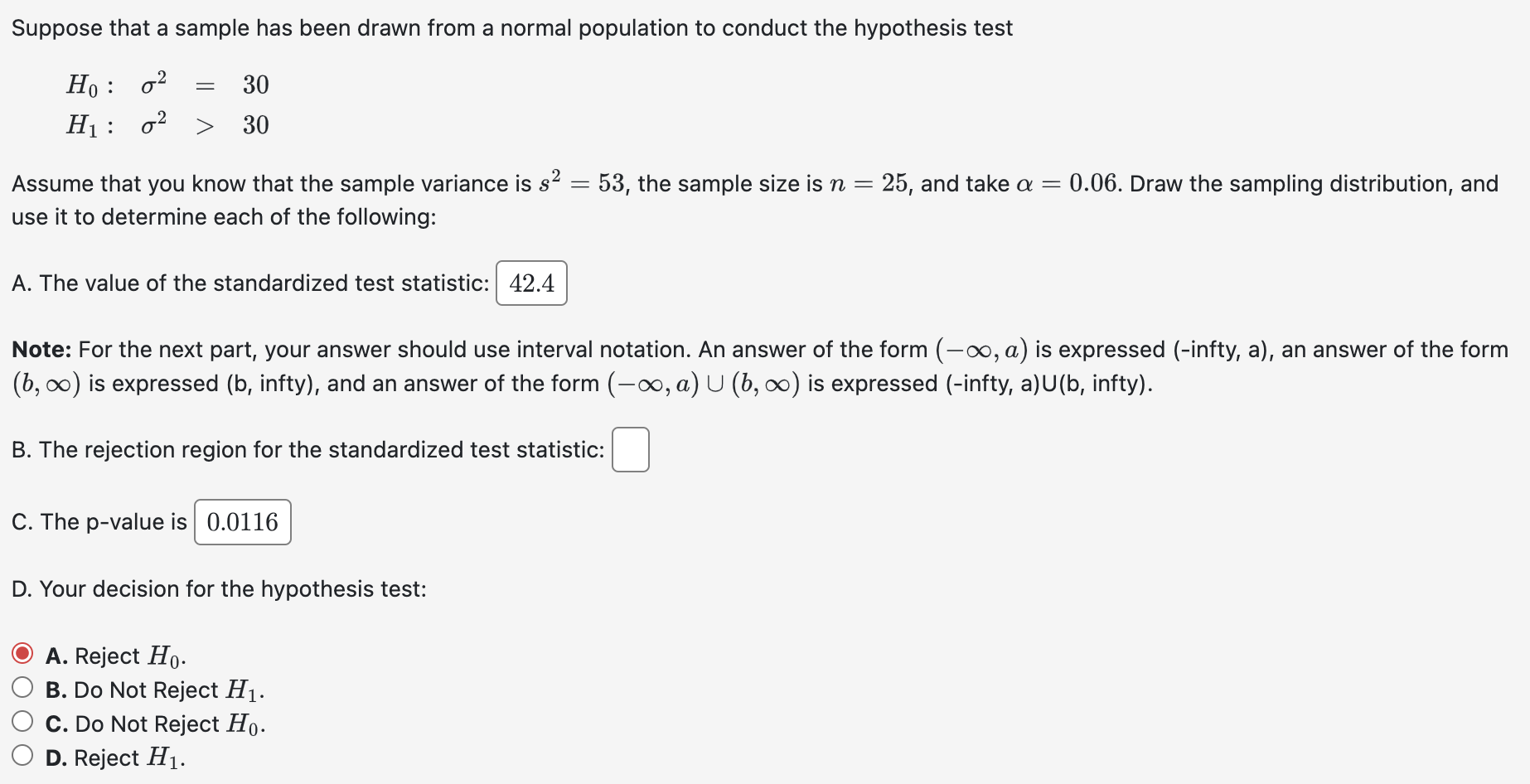Screen dimensions: 1530x784
Task: Click the unselected radio beside Do Not Reject H1
Action: coord(22,687)
